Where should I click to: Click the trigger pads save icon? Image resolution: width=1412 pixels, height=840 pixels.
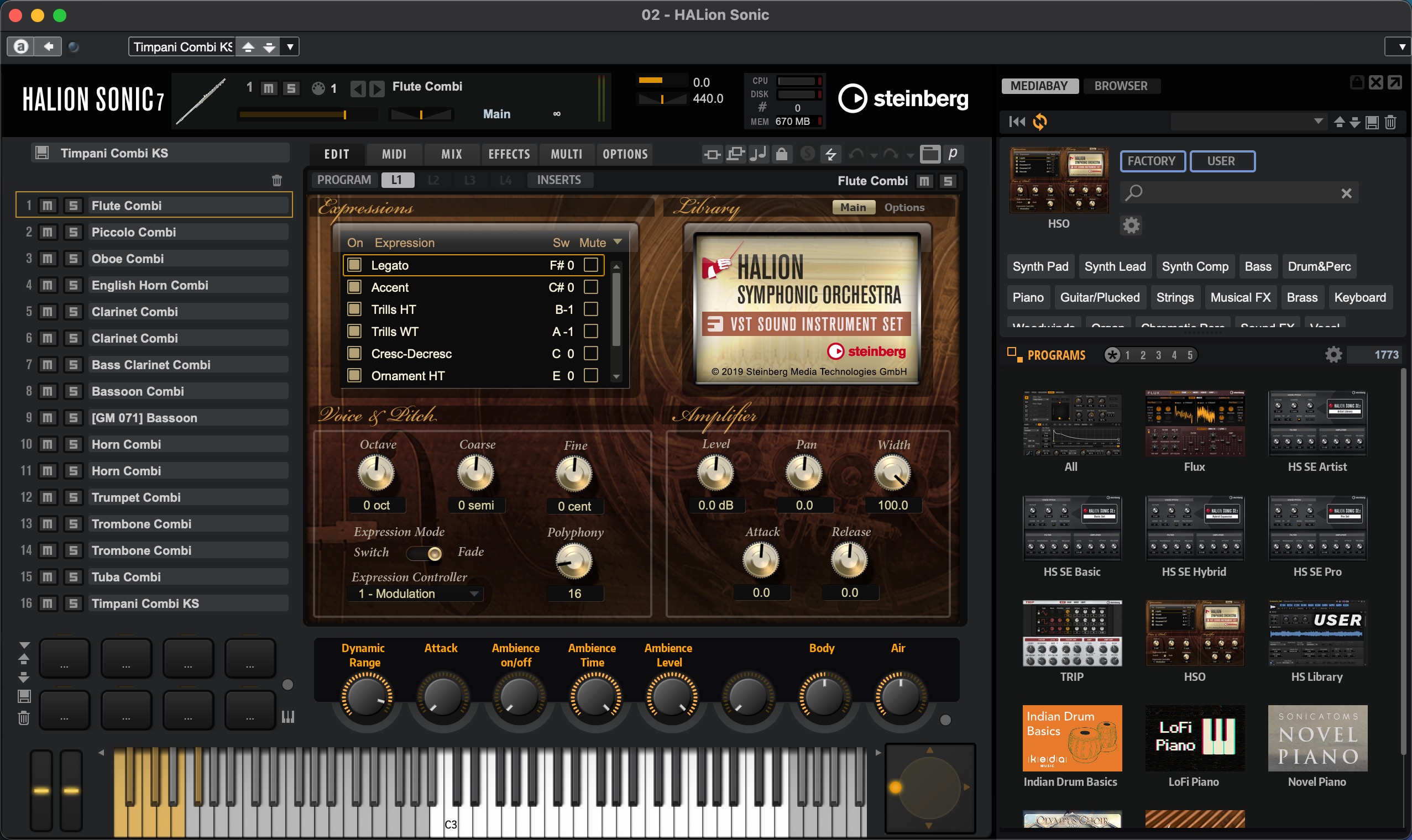click(24, 696)
